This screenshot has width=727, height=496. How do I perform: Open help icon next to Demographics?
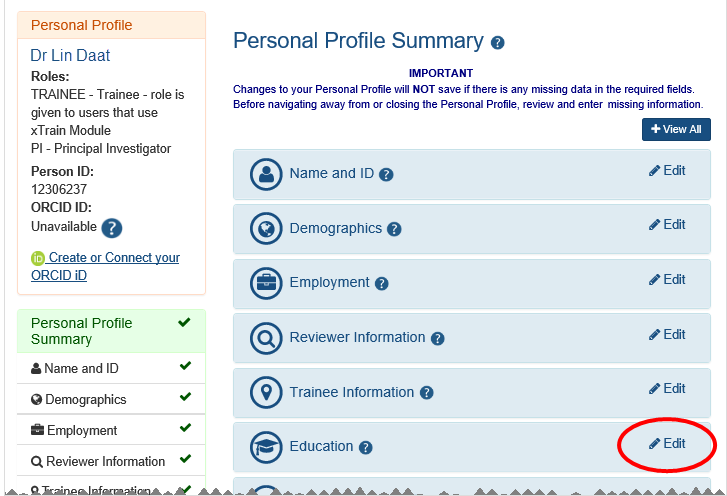click(x=394, y=229)
